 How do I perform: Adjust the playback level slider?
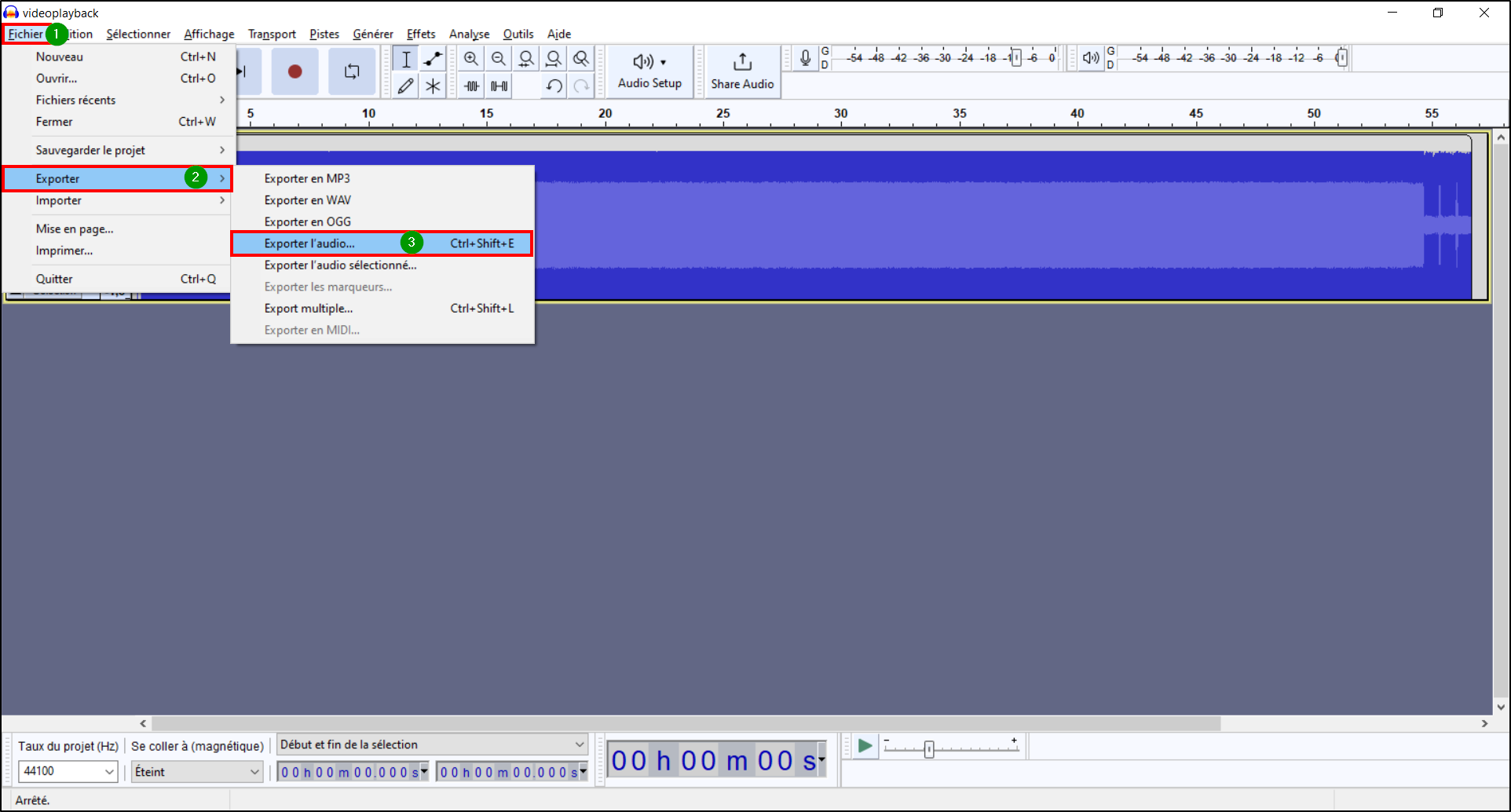tap(1341, 58)
